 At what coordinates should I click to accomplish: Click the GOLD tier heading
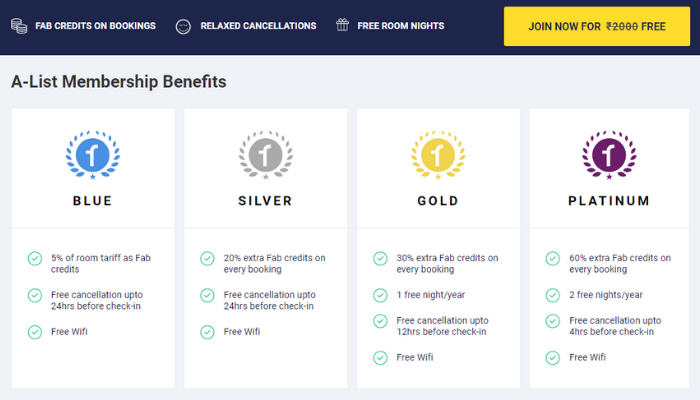click(x=437, y=201)
